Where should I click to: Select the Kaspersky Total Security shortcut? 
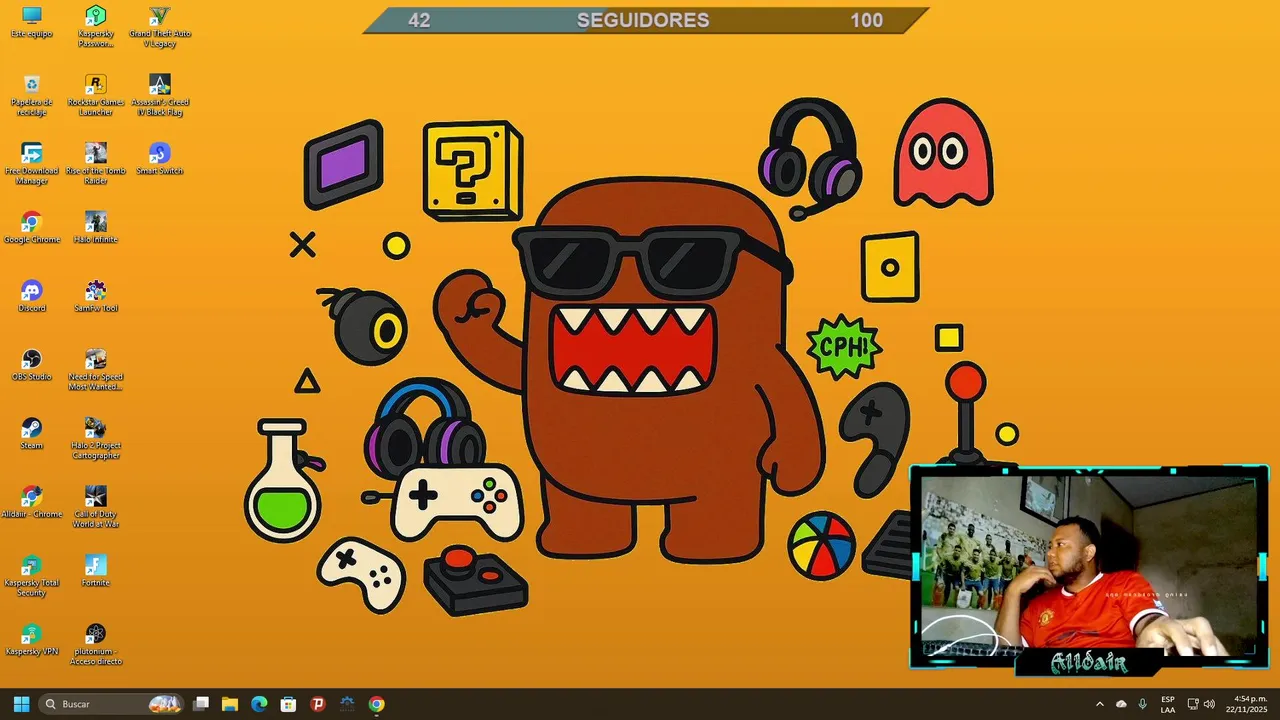(x=32, y=576)
